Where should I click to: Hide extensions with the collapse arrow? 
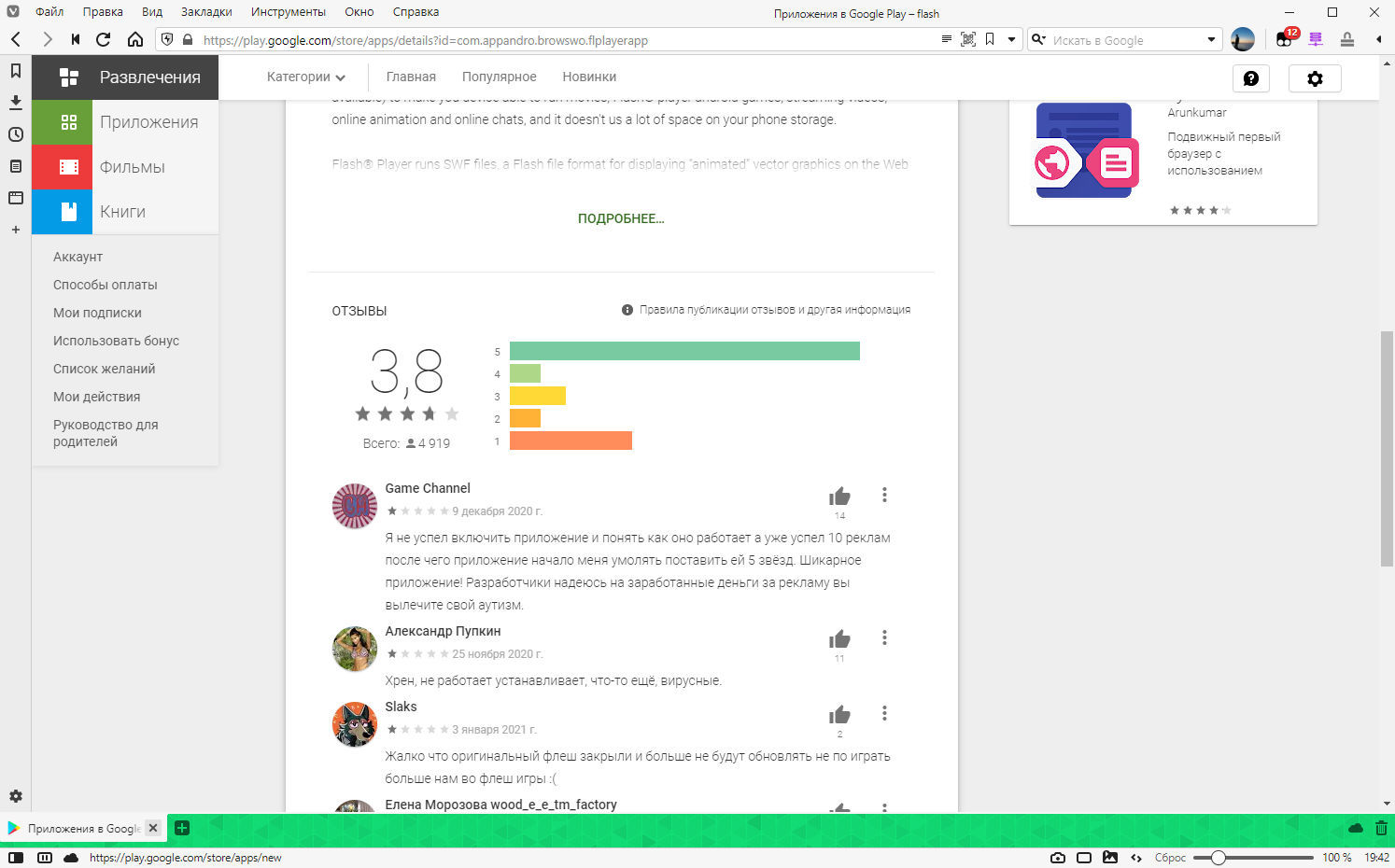point(1379,39)
